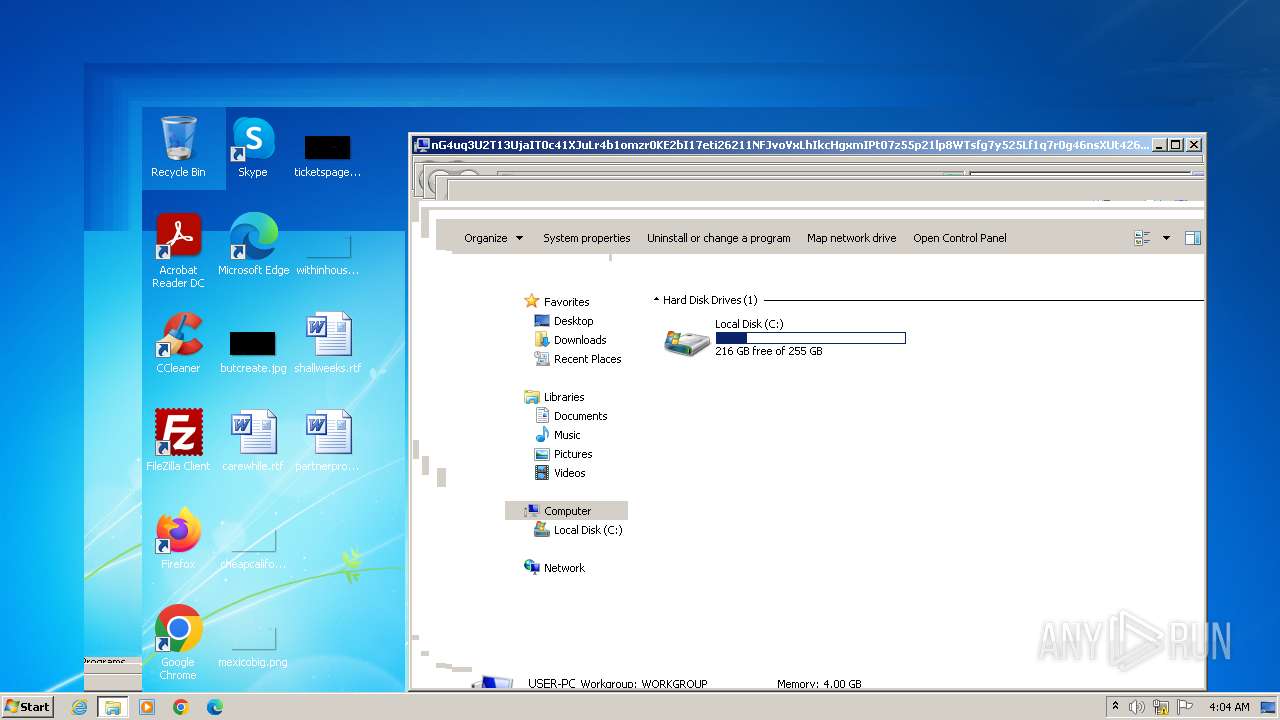Click the taskbar clock showing 4:04 AM
The width and height of the screenshot is (1280, 720).
point(1229,707)
